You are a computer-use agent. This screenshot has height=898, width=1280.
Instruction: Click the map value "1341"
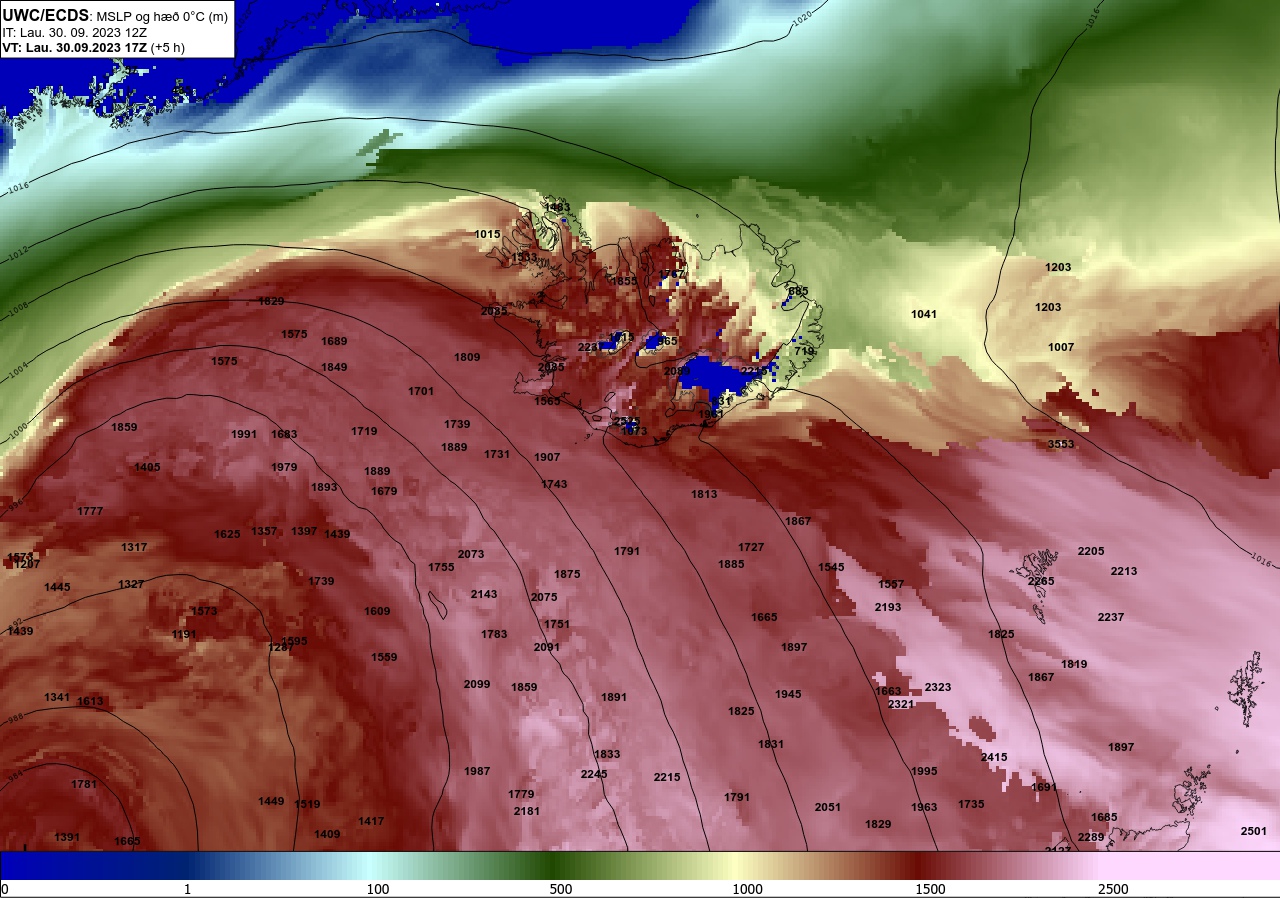pos(57,697)
